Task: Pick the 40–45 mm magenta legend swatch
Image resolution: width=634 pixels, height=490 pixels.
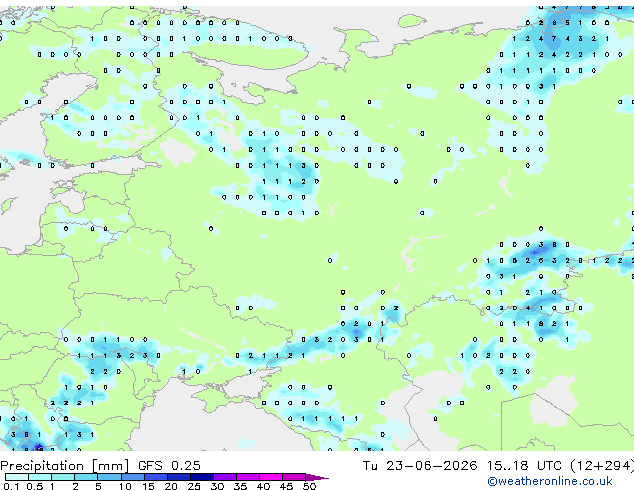Action: point(271,477)
